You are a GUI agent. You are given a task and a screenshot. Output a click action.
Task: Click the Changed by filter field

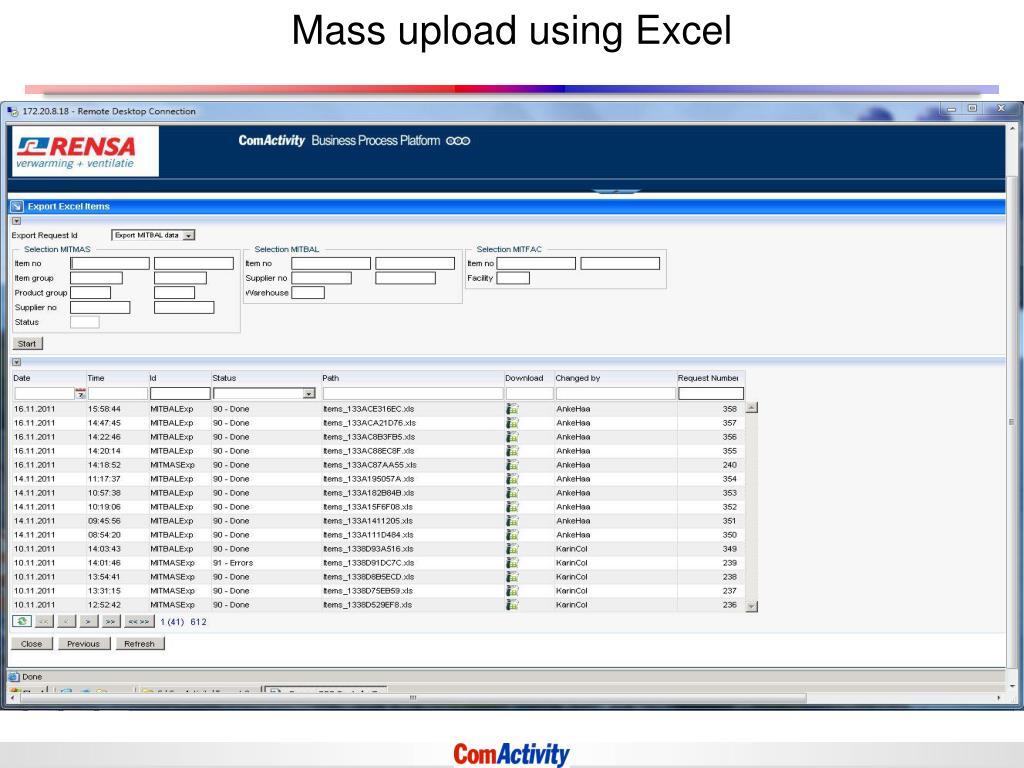tap(616, 394)
